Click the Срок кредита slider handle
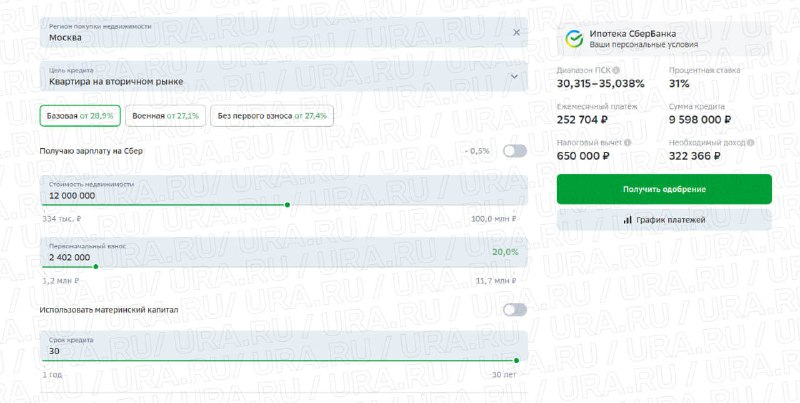The height and width of the screenshot is (403, 800). tap(516, 360)
